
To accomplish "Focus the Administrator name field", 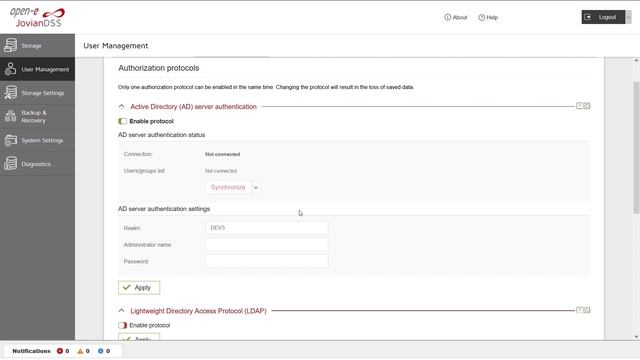I will point(267,244).
